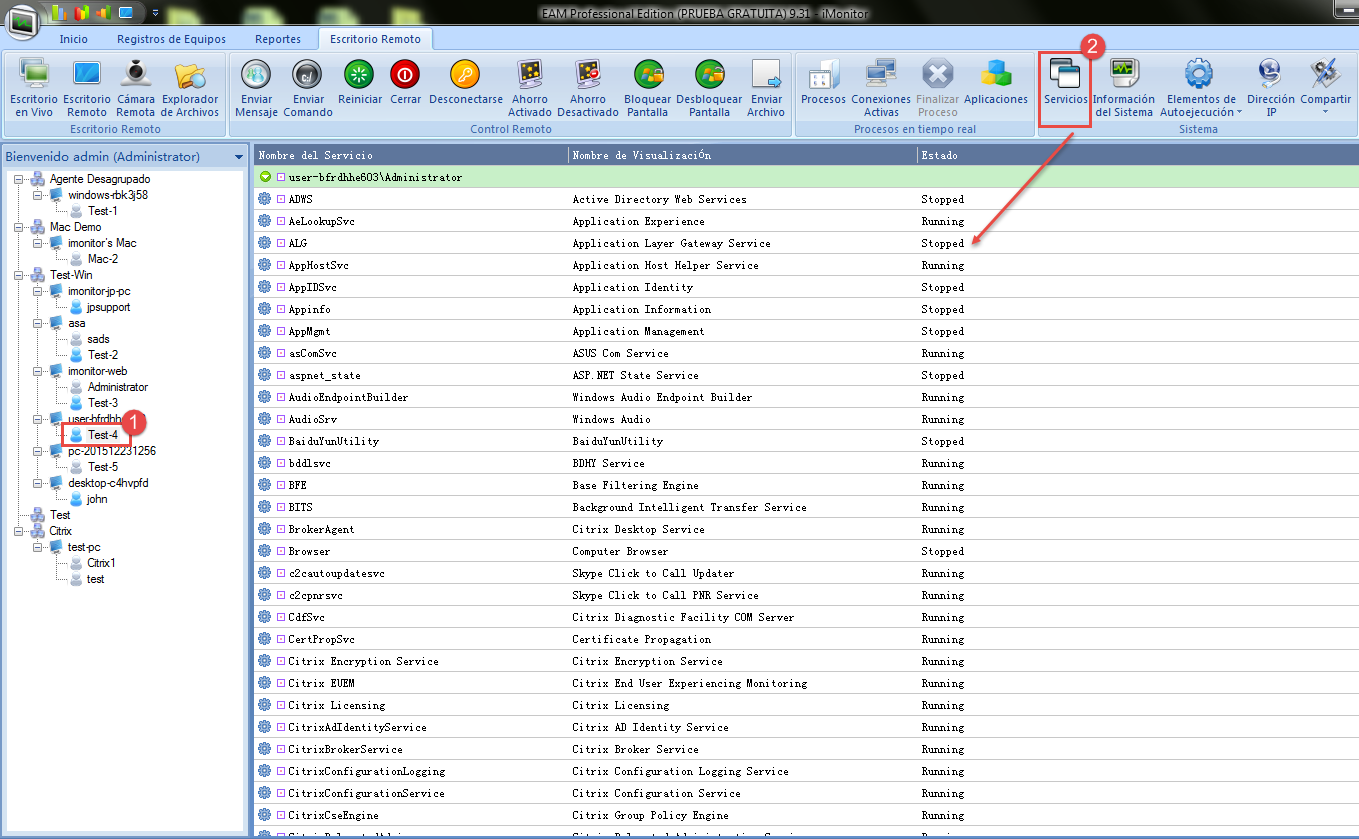Select john under desktop-c4hvpfd

[x=97, y=499]
